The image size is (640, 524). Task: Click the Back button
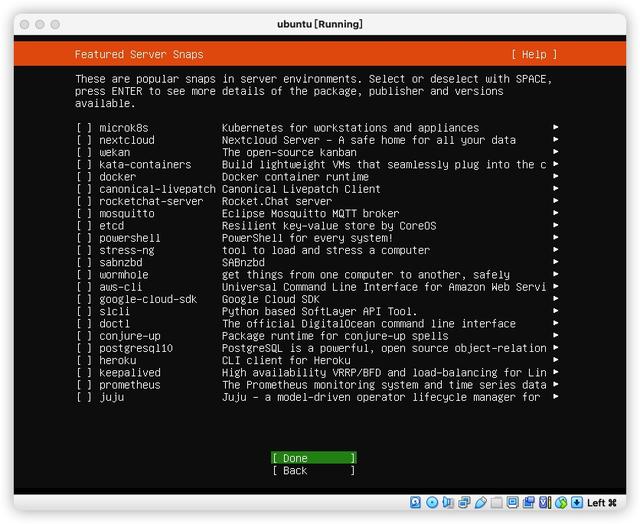pyautogui.click(x=313, y=471)
